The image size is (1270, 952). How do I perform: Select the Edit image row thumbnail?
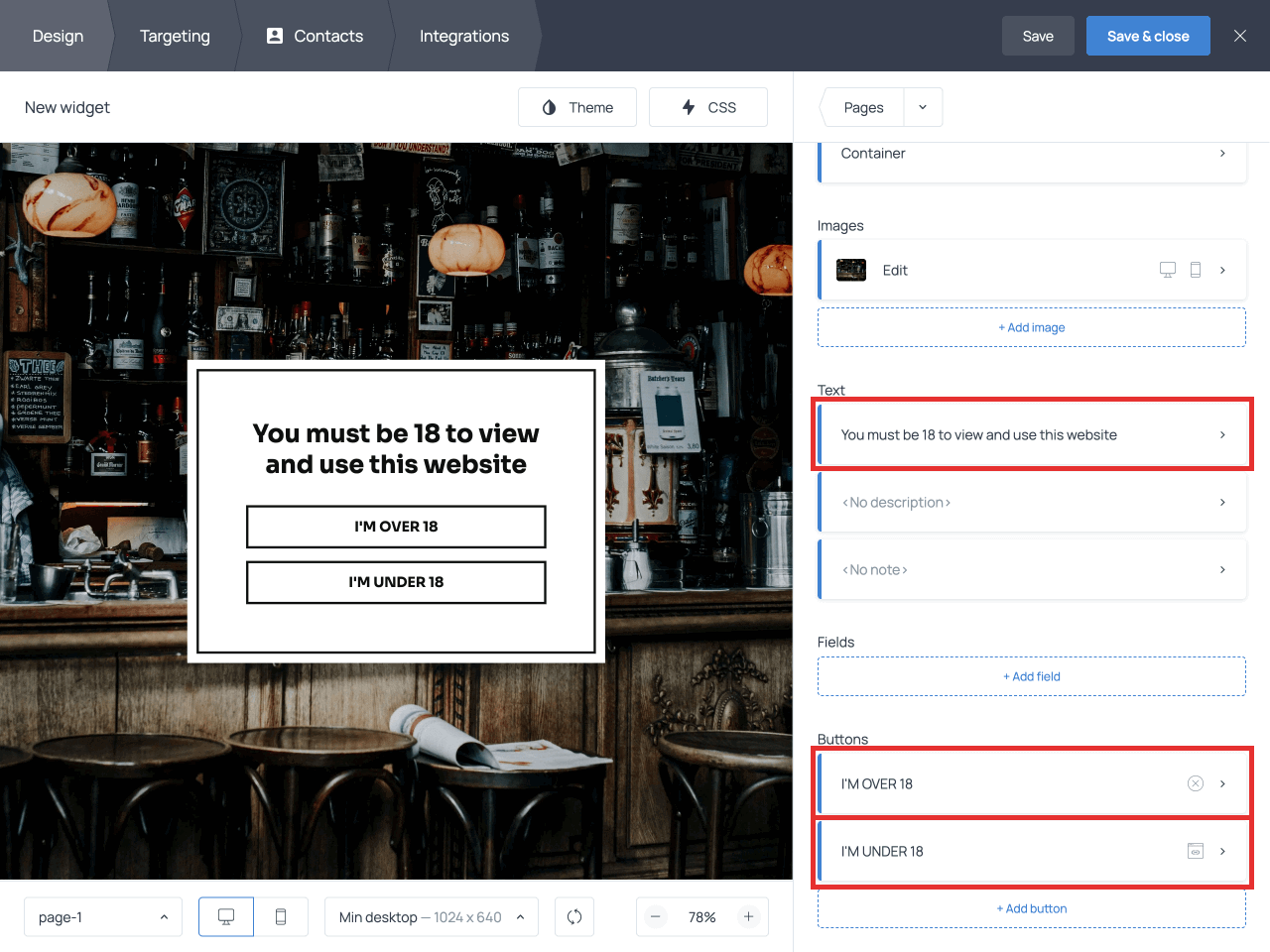850,269
